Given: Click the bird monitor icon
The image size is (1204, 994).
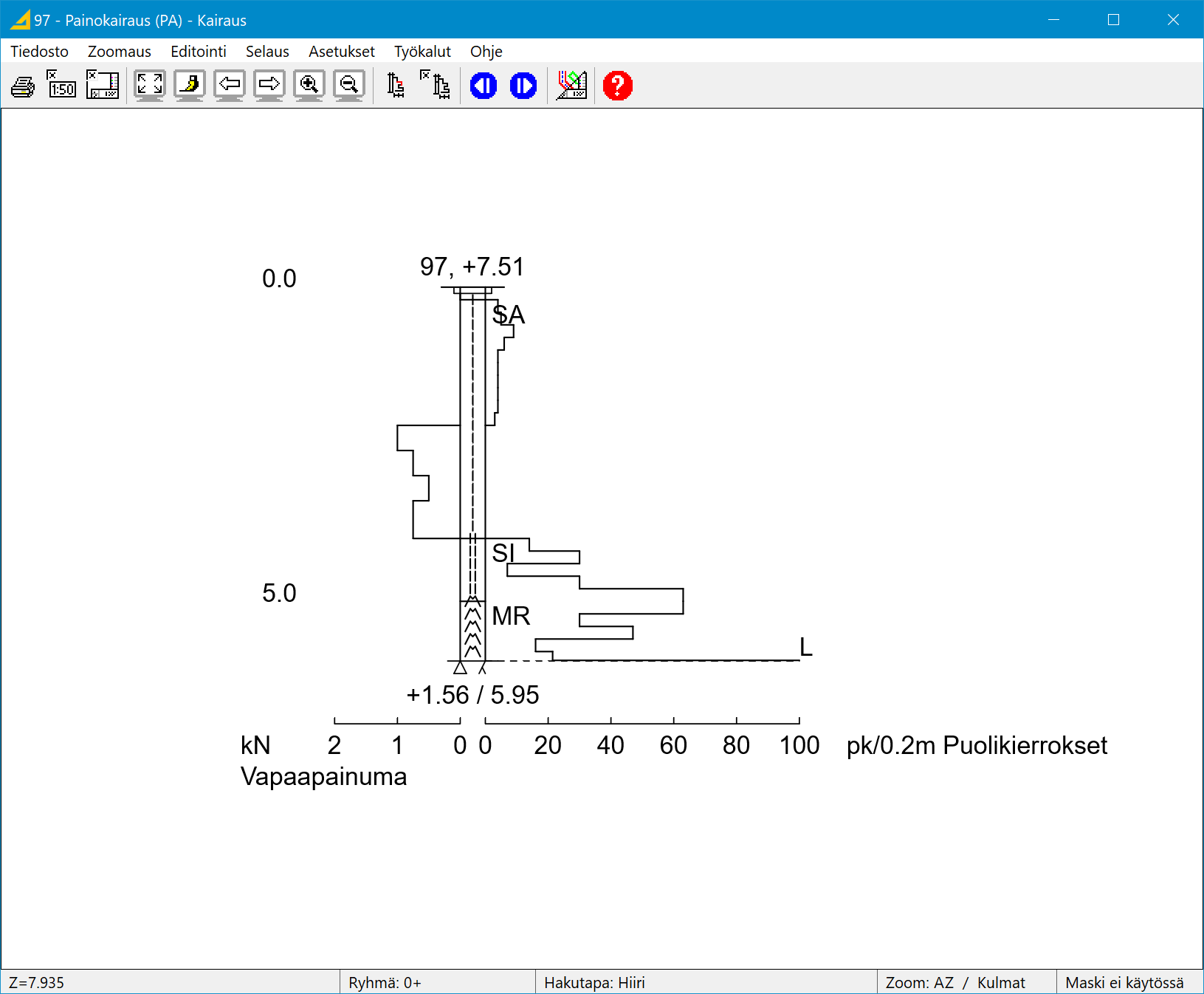Looking at the screenshot, I should click(x=190, y=86).
